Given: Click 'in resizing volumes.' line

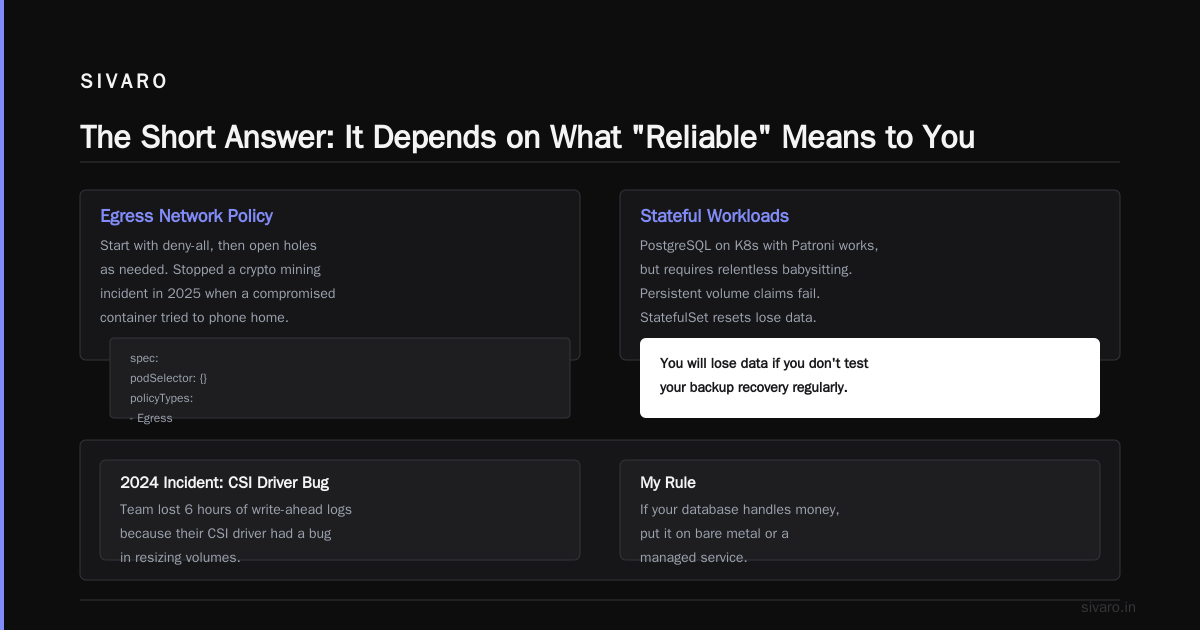Looking at the screenshot, I should coord(180,557).
